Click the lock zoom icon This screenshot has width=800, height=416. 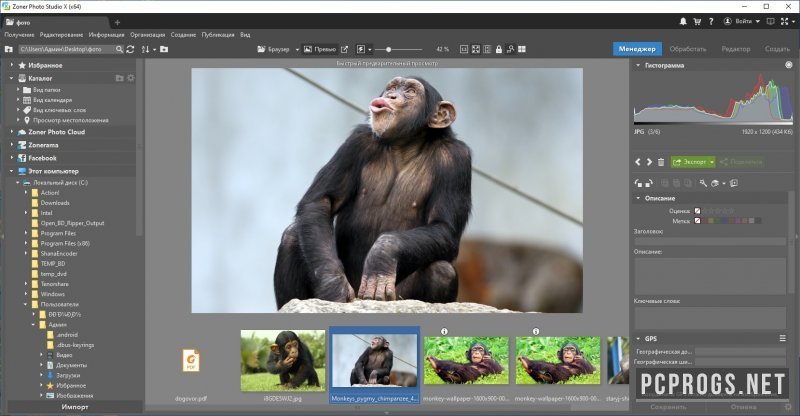coord(499,50)
